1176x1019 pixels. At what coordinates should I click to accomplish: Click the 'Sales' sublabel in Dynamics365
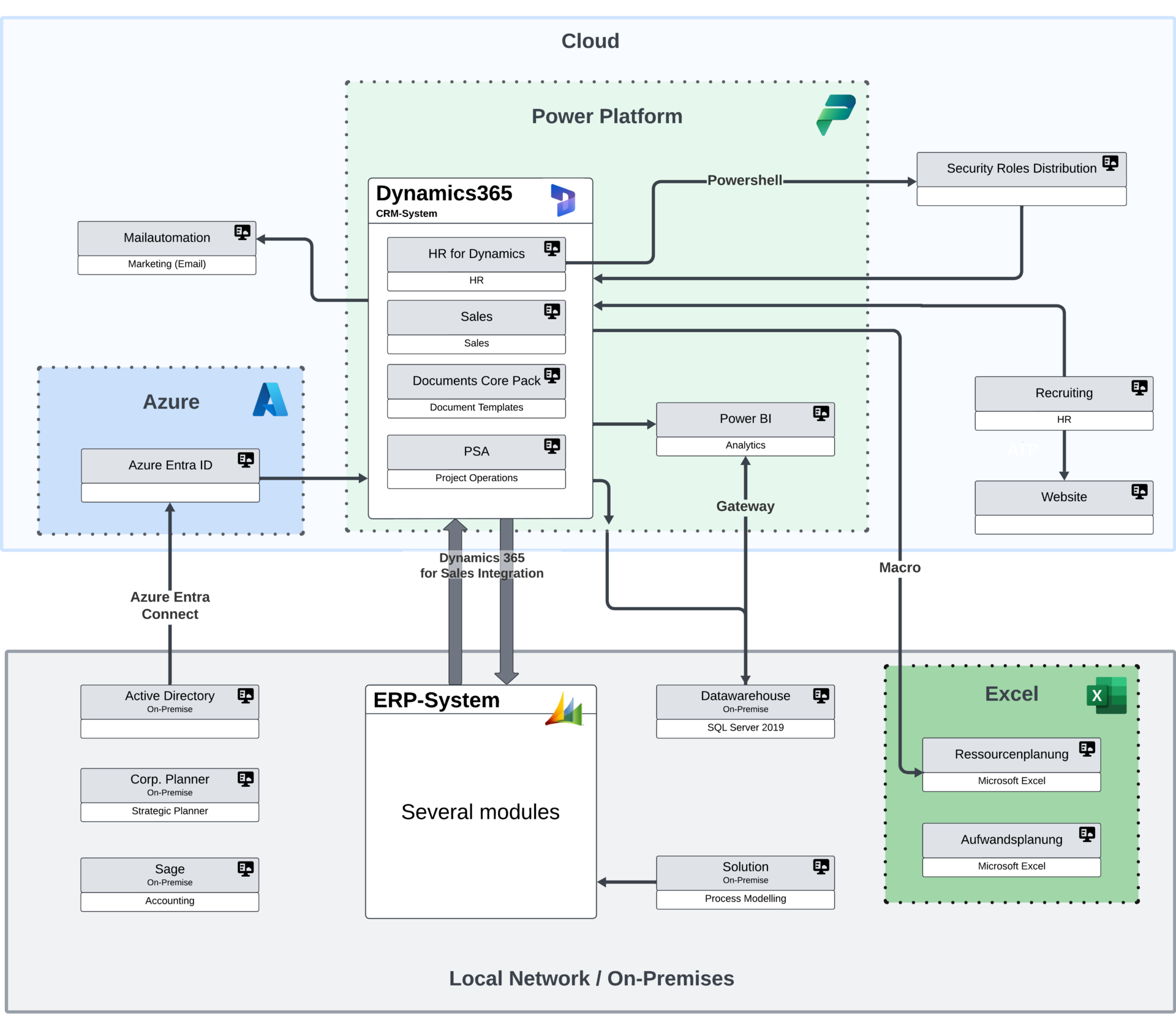point(477,343)
